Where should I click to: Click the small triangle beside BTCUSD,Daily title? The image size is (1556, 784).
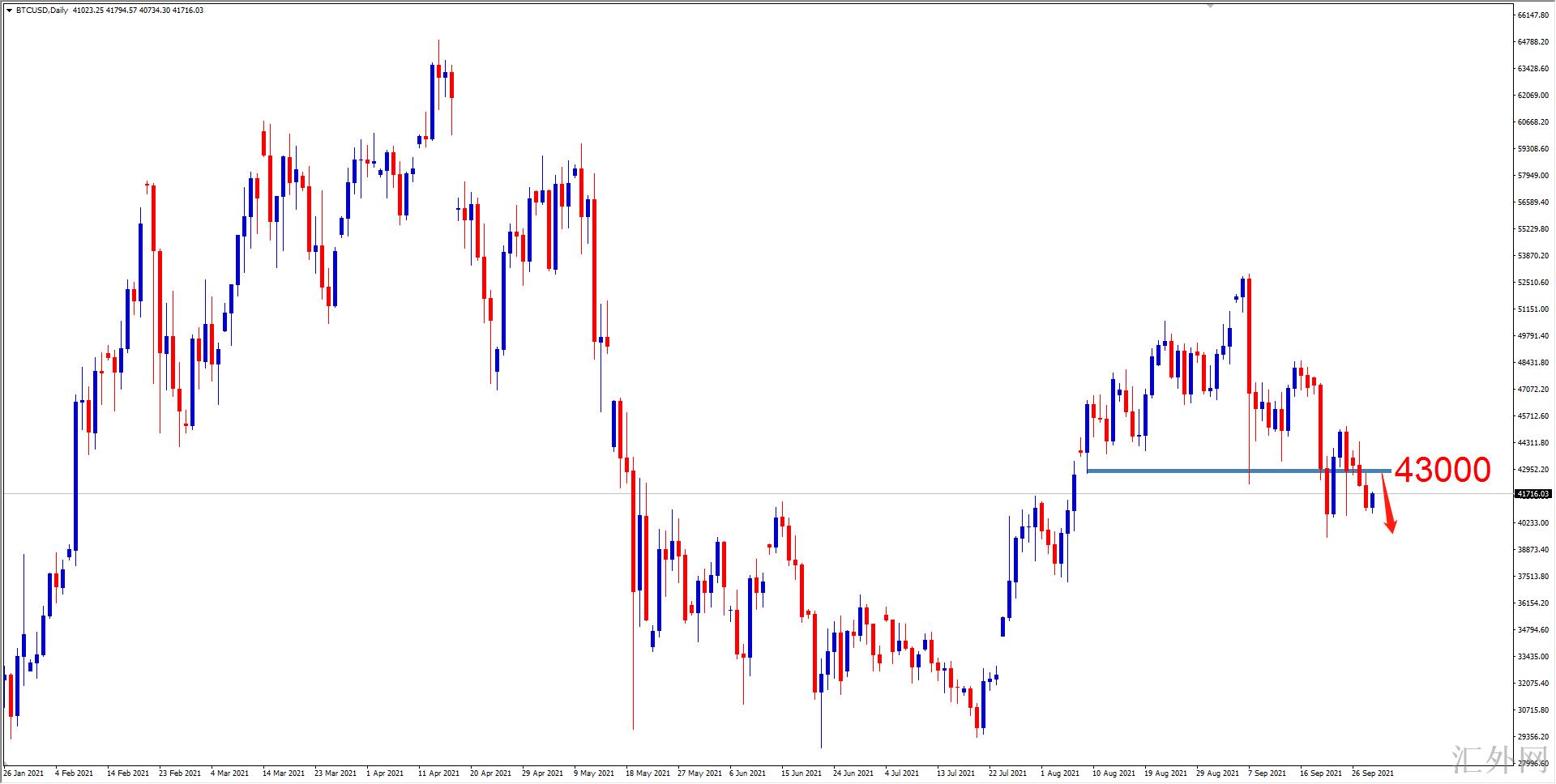pos(9,11)
